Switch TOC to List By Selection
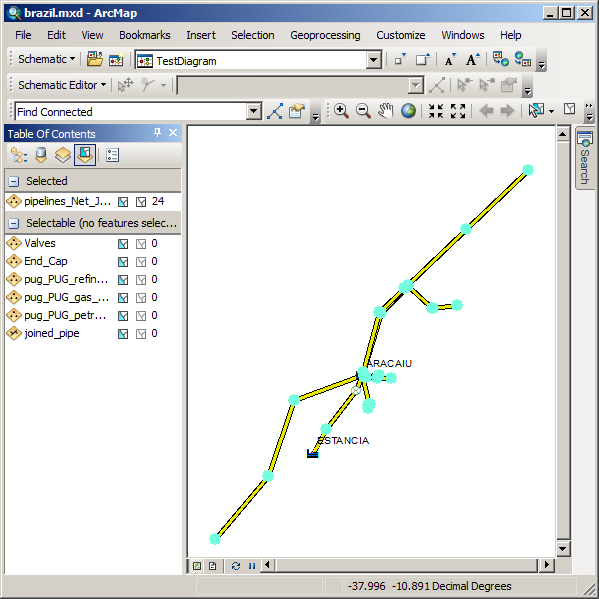The height and width of the screenshot is (599, 599). (85, 155)
